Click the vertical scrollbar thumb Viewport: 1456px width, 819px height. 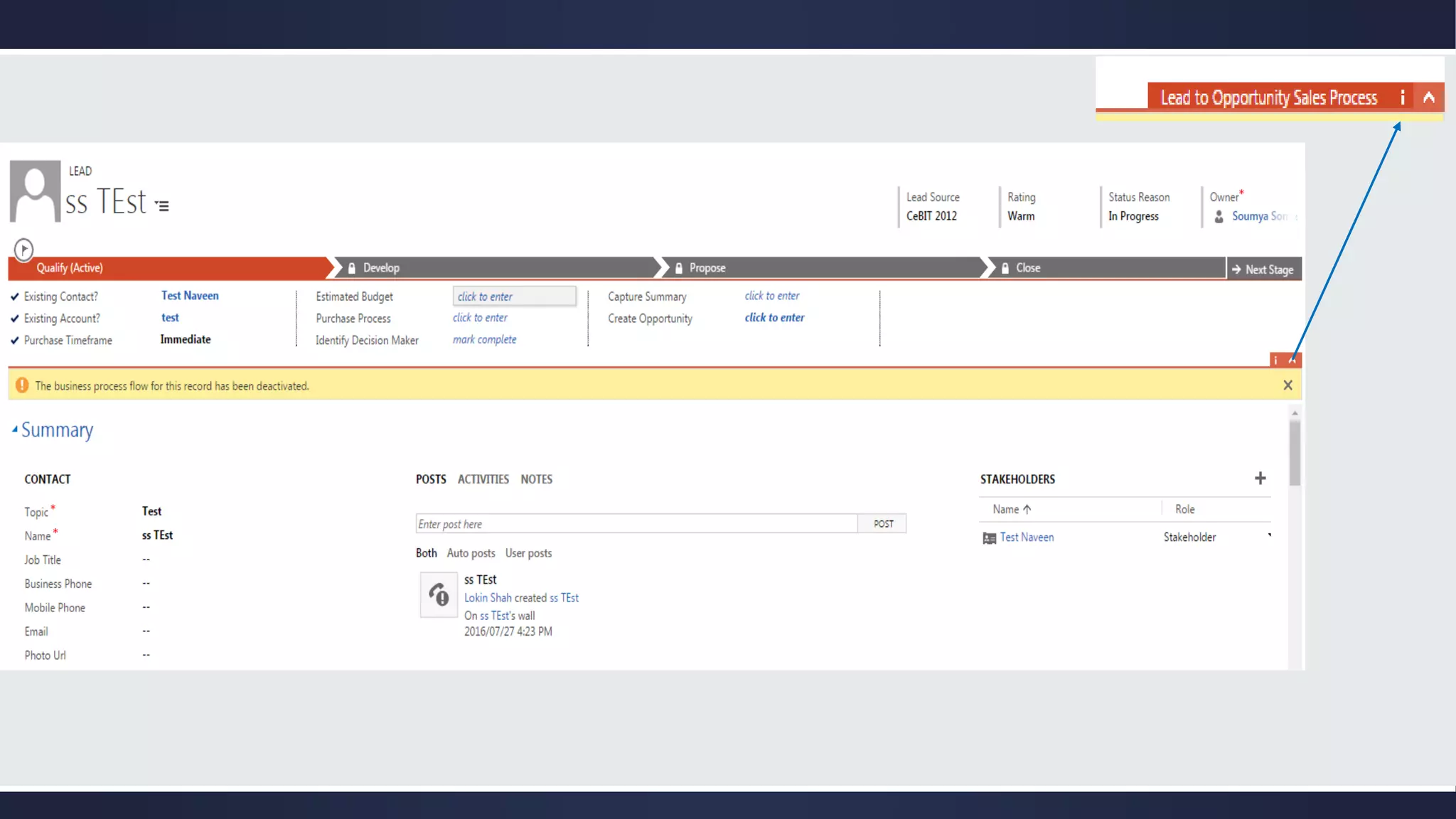pyautogui.click(x=1295, y=453)
